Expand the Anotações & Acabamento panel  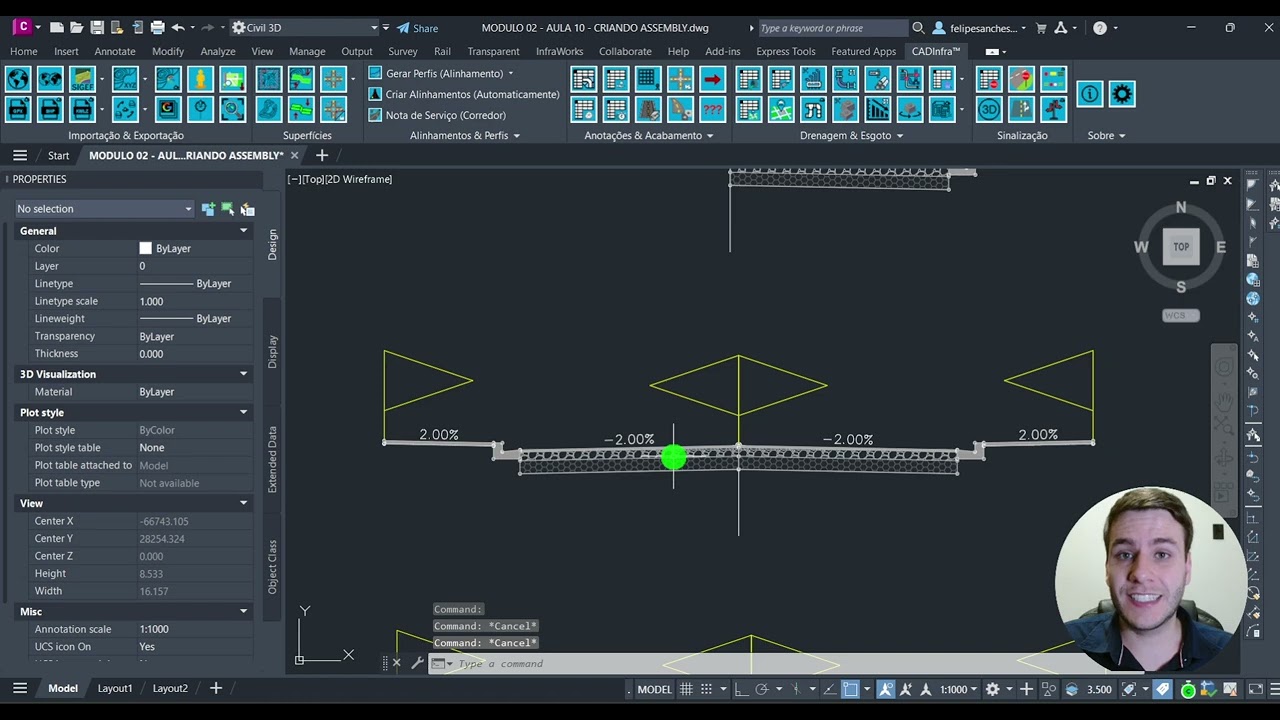click(x=649, y=136)
